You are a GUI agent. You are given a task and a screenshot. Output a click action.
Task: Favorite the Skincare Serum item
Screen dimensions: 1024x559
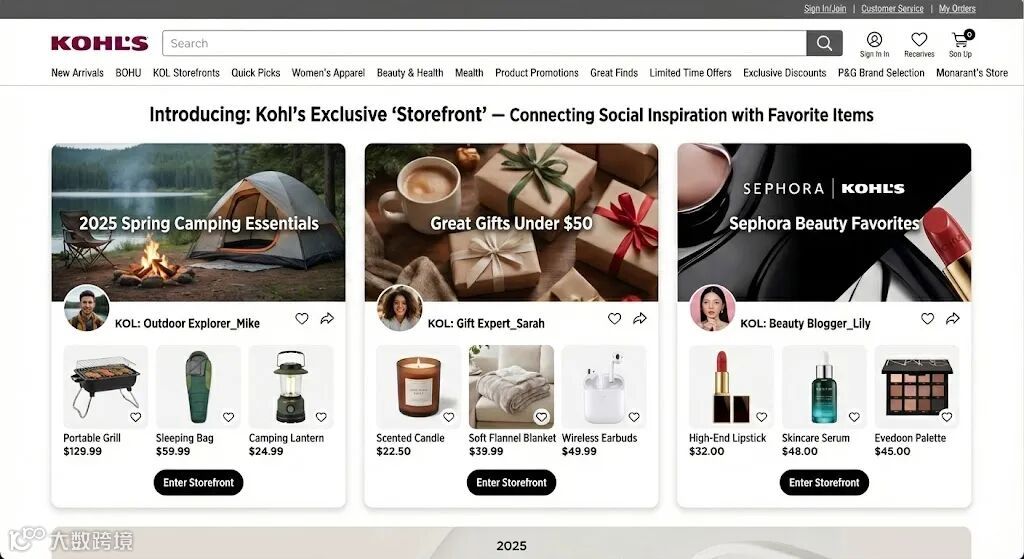(x=854, y=417)
